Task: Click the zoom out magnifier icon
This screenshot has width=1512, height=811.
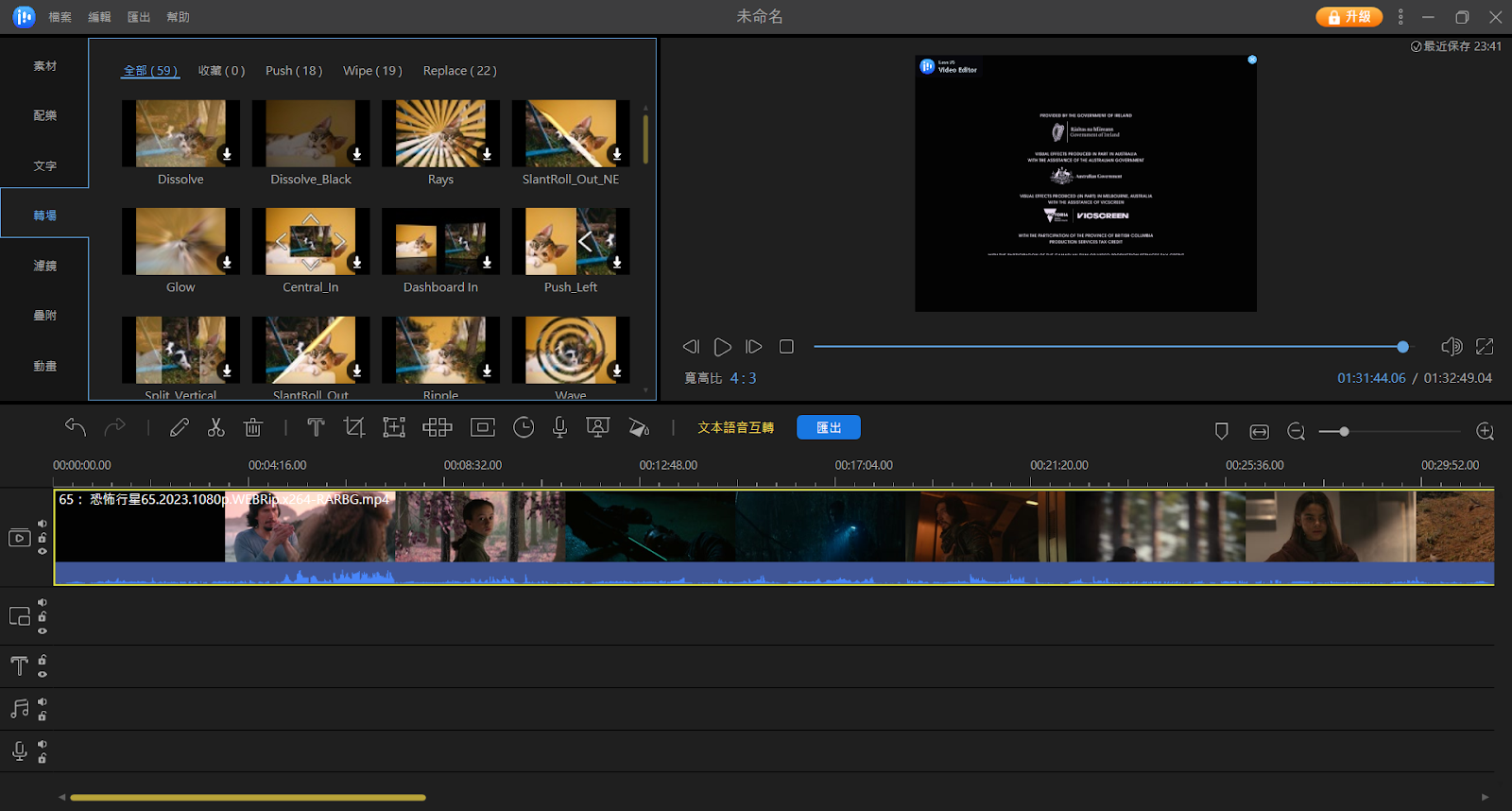Action: click(x=1296, y=431)
